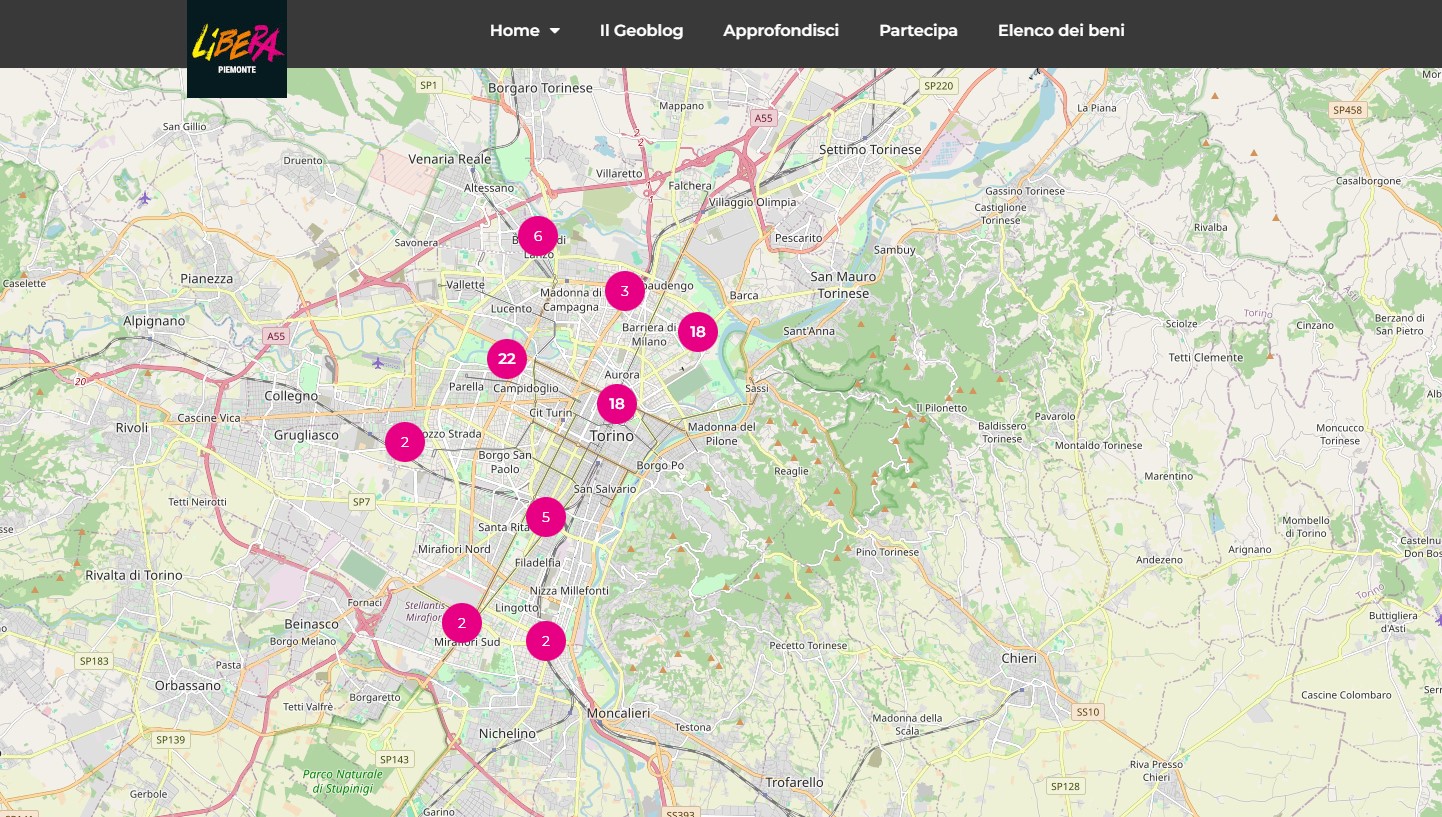The height and width of the screenshot is (817, 1442).
Task: Click the 2 cluster below Lingotto
Action: [x=546, y=641]
